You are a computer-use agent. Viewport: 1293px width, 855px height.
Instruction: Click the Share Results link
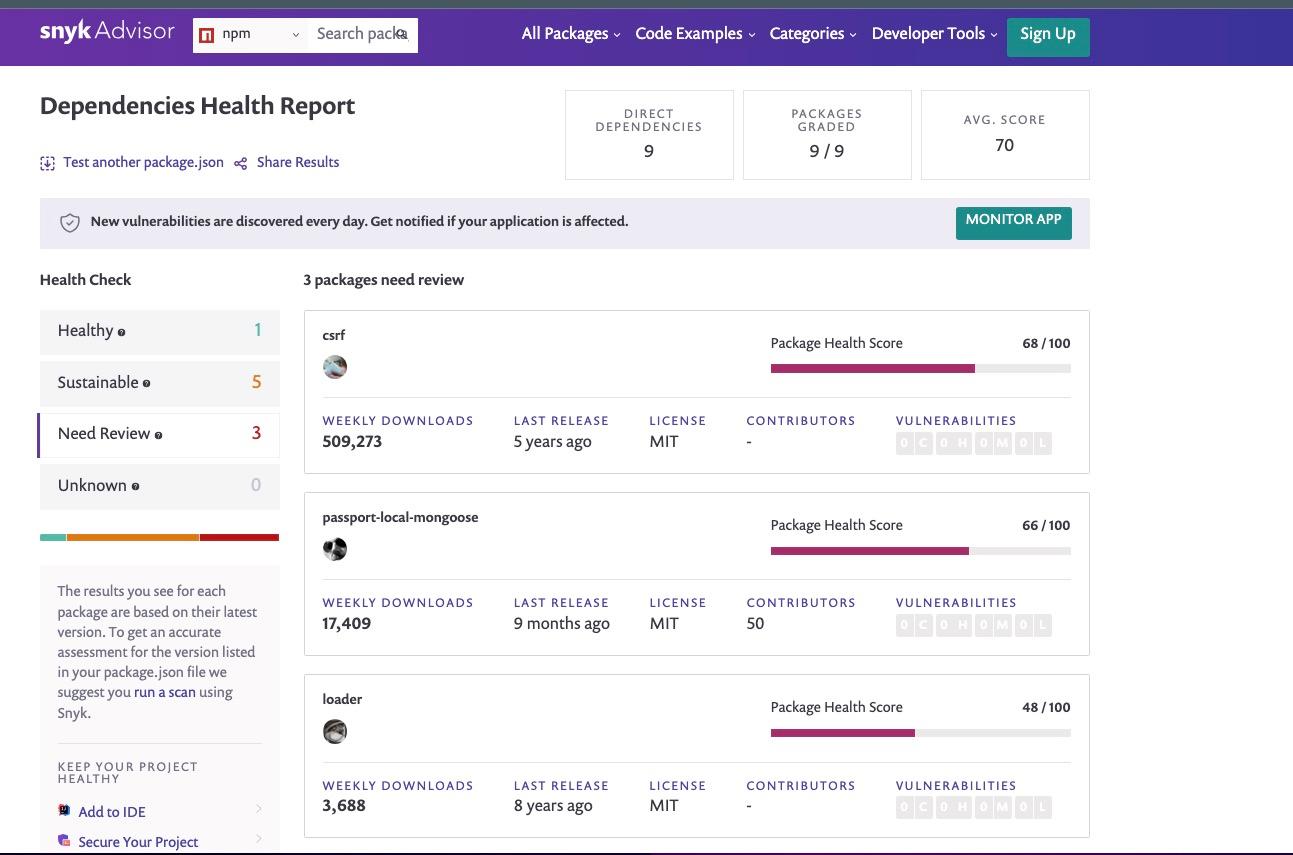coord(298,162)
